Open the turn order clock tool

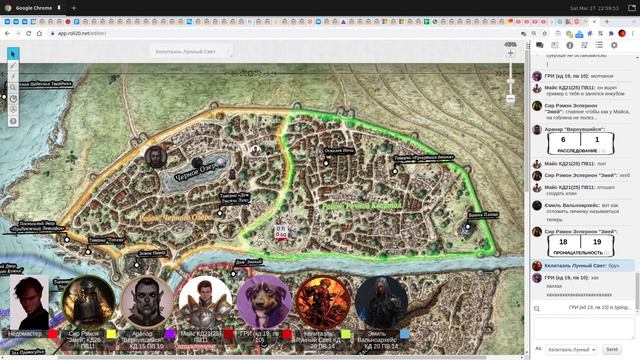(13, 99)
